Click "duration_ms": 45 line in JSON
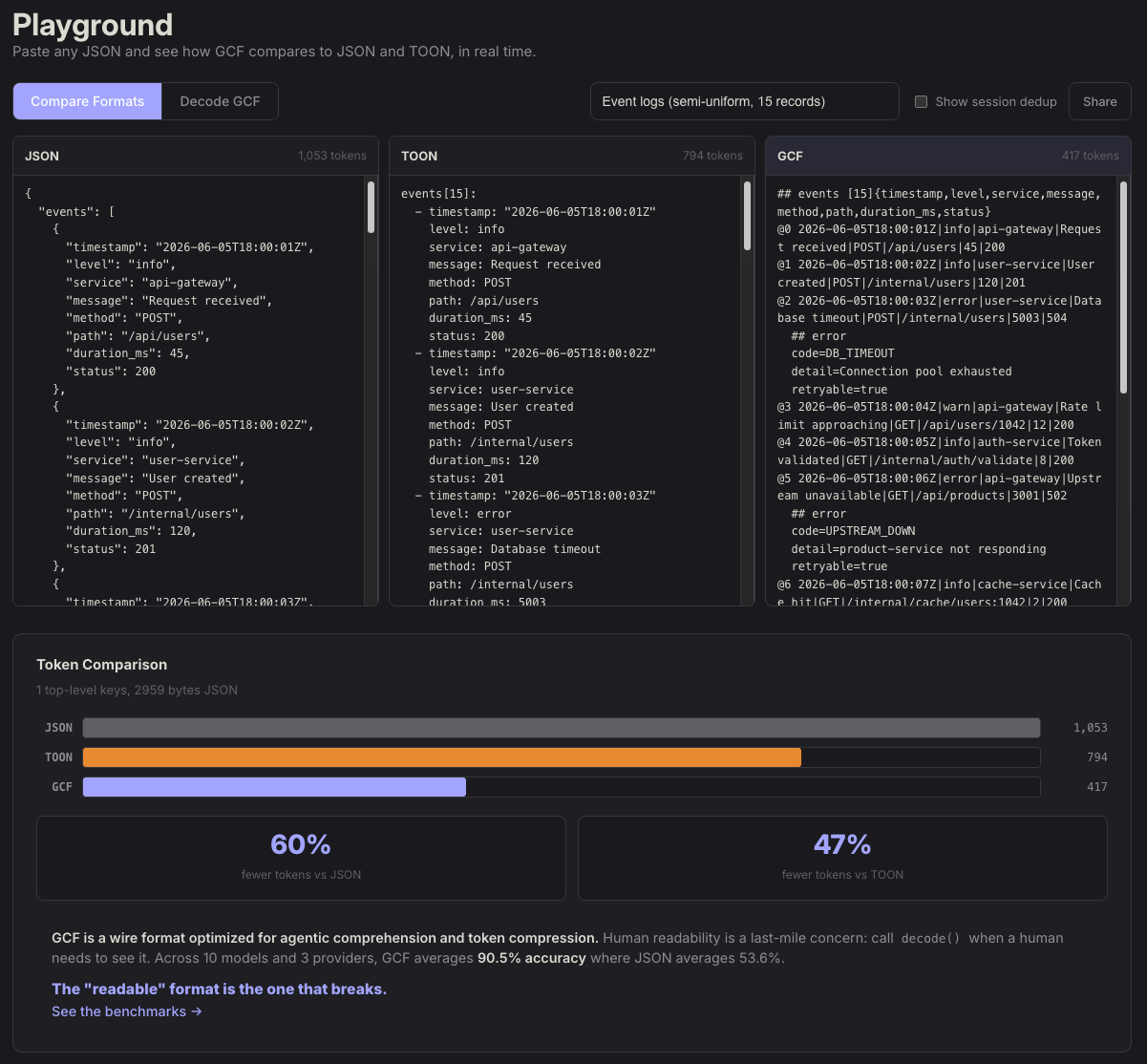The width and height of the screenshot is (1147, 1064). tap(128, 353)
